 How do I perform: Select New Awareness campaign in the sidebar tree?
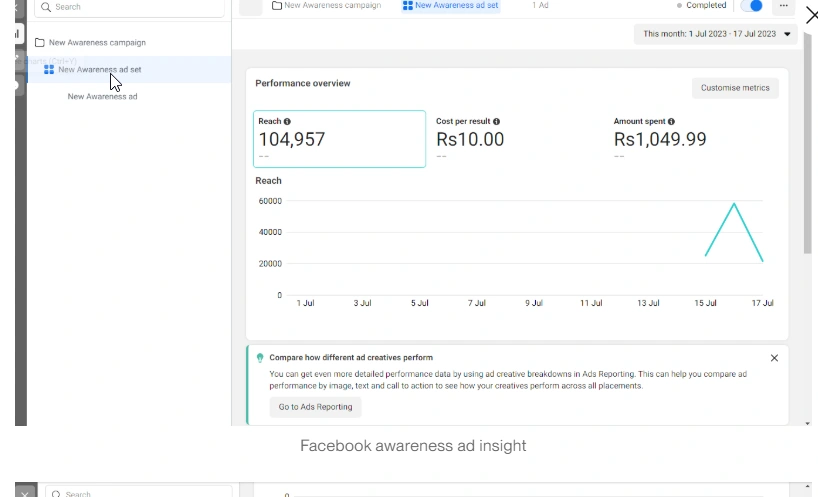(97, 43)
